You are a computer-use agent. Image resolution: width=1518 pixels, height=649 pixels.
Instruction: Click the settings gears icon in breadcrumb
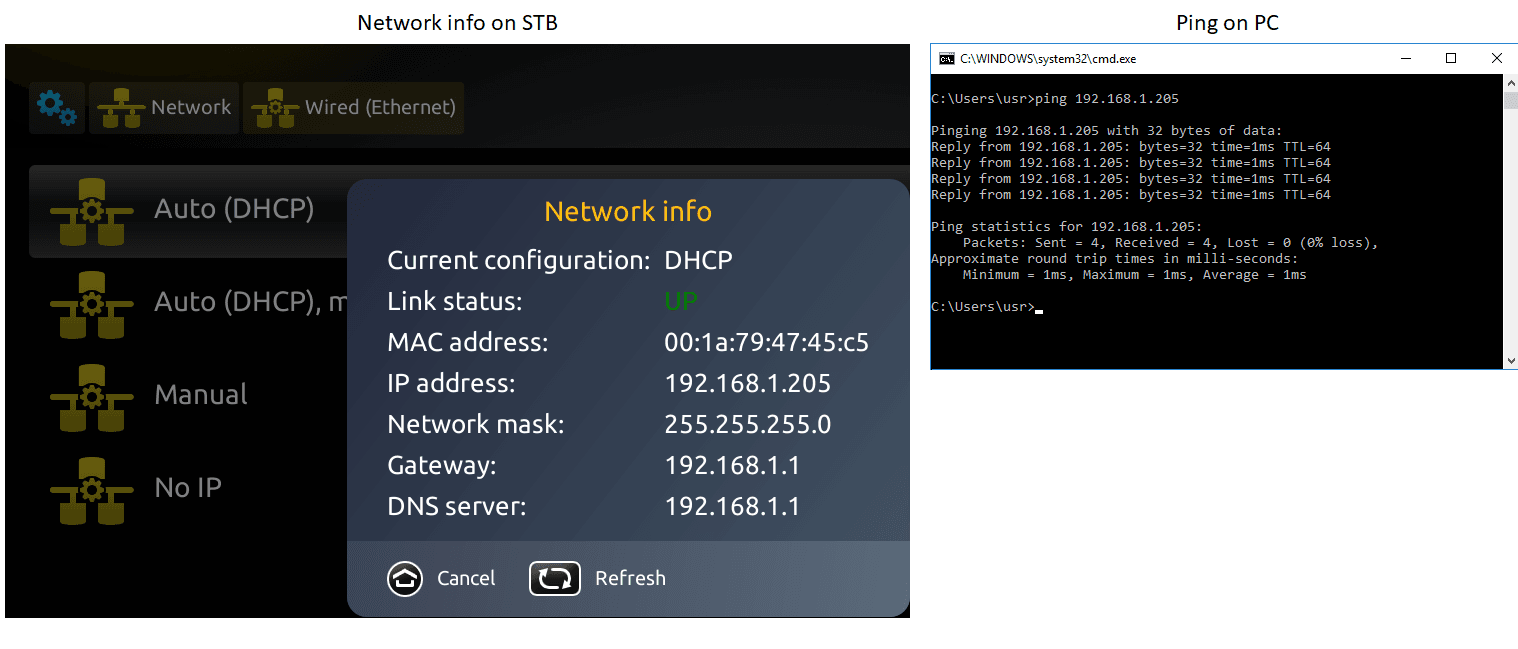(x=56, y=107)
